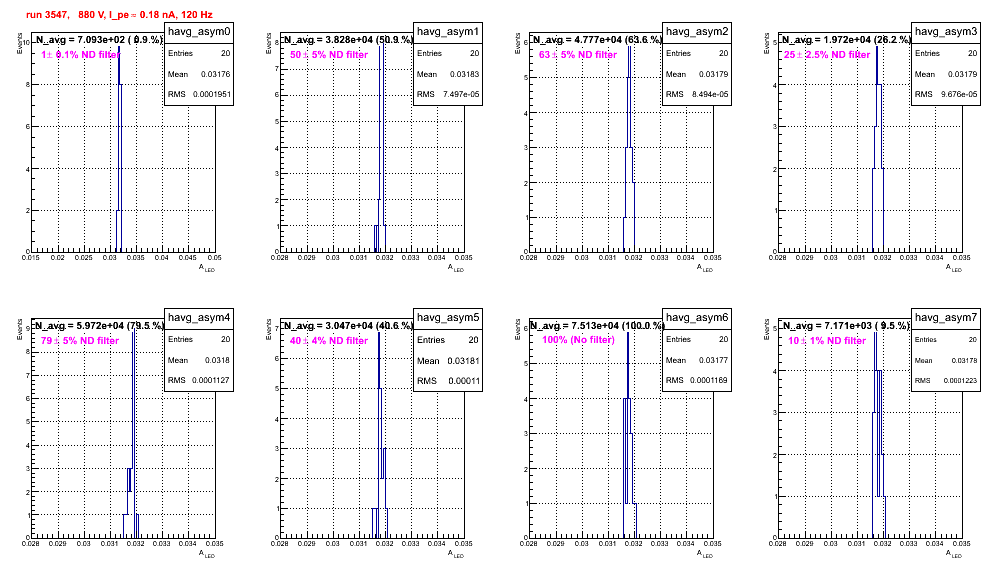The image size is (996, 572).
Task: Click the N_avg = 7.171e+03 label
Action: pyautogui.click(x=847, y=325)
